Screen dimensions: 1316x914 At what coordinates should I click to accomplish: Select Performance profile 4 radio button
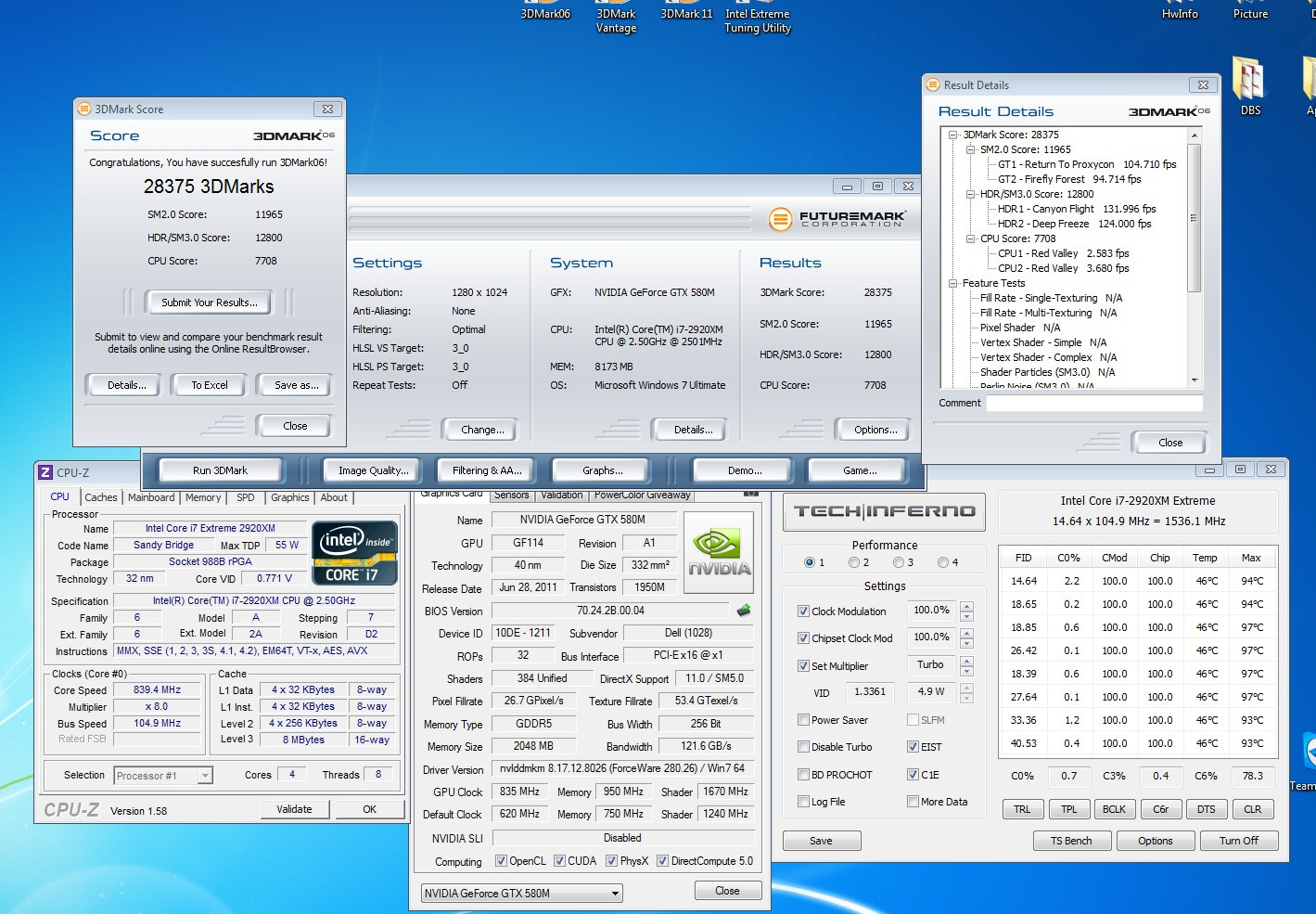[942, 562]
